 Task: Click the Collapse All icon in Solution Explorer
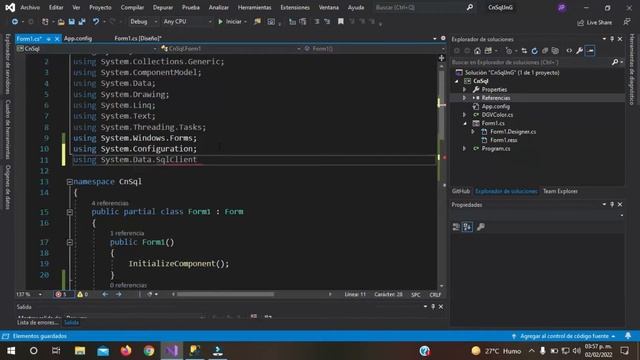(544, 51)
